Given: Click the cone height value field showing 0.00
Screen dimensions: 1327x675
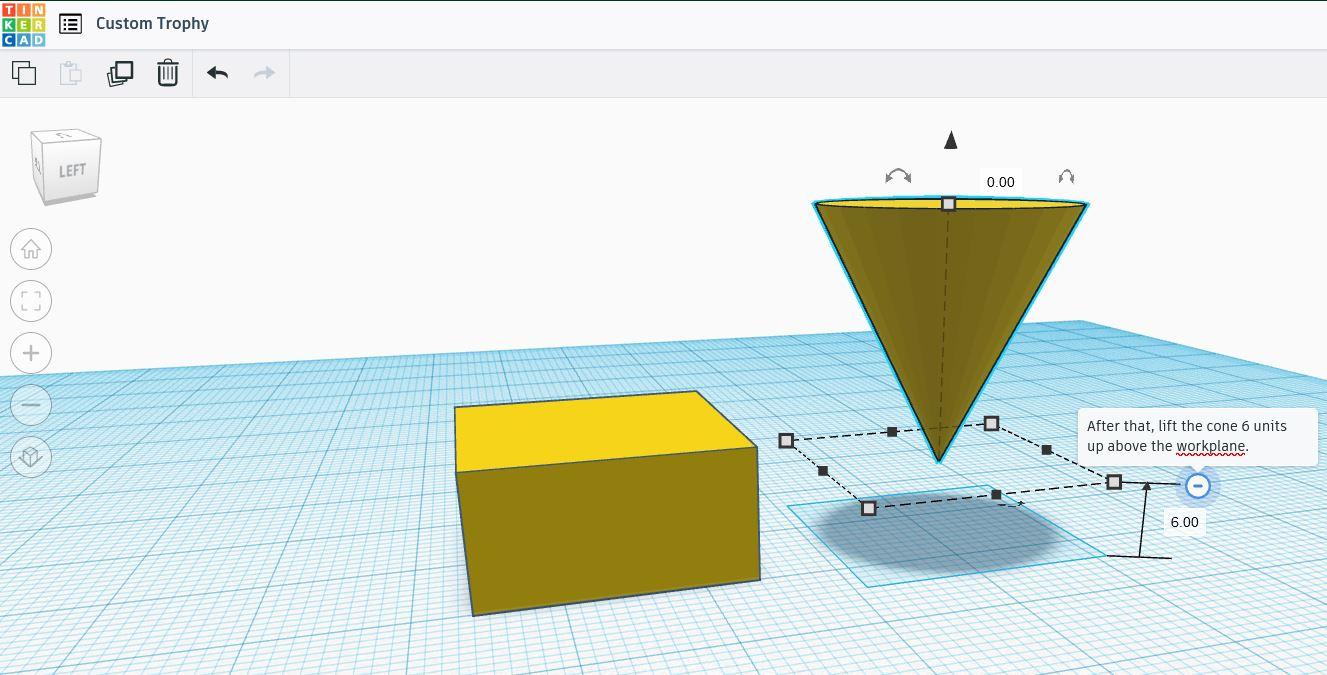Looking at the screenshot, I should point(1000,182).
